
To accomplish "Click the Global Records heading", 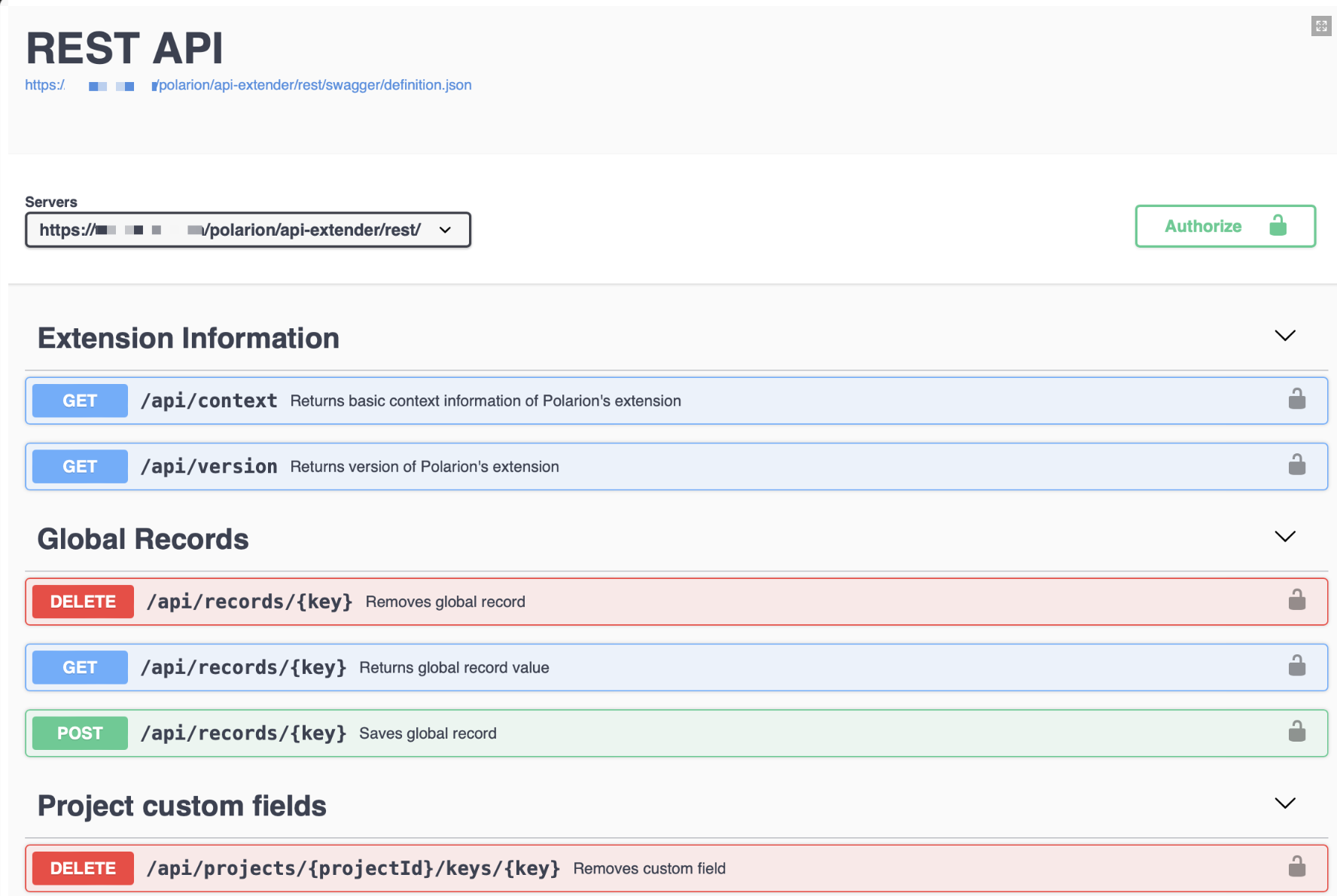I will (x=143, y=539).
